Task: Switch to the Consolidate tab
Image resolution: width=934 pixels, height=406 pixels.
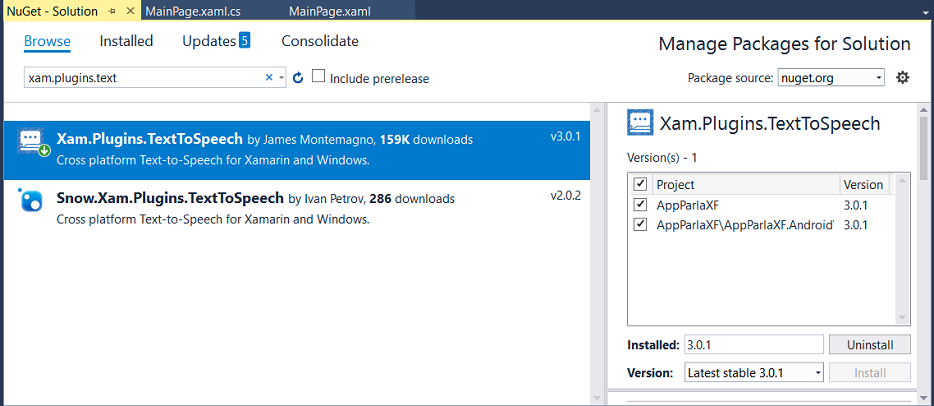Action: (x=320, y=41)
